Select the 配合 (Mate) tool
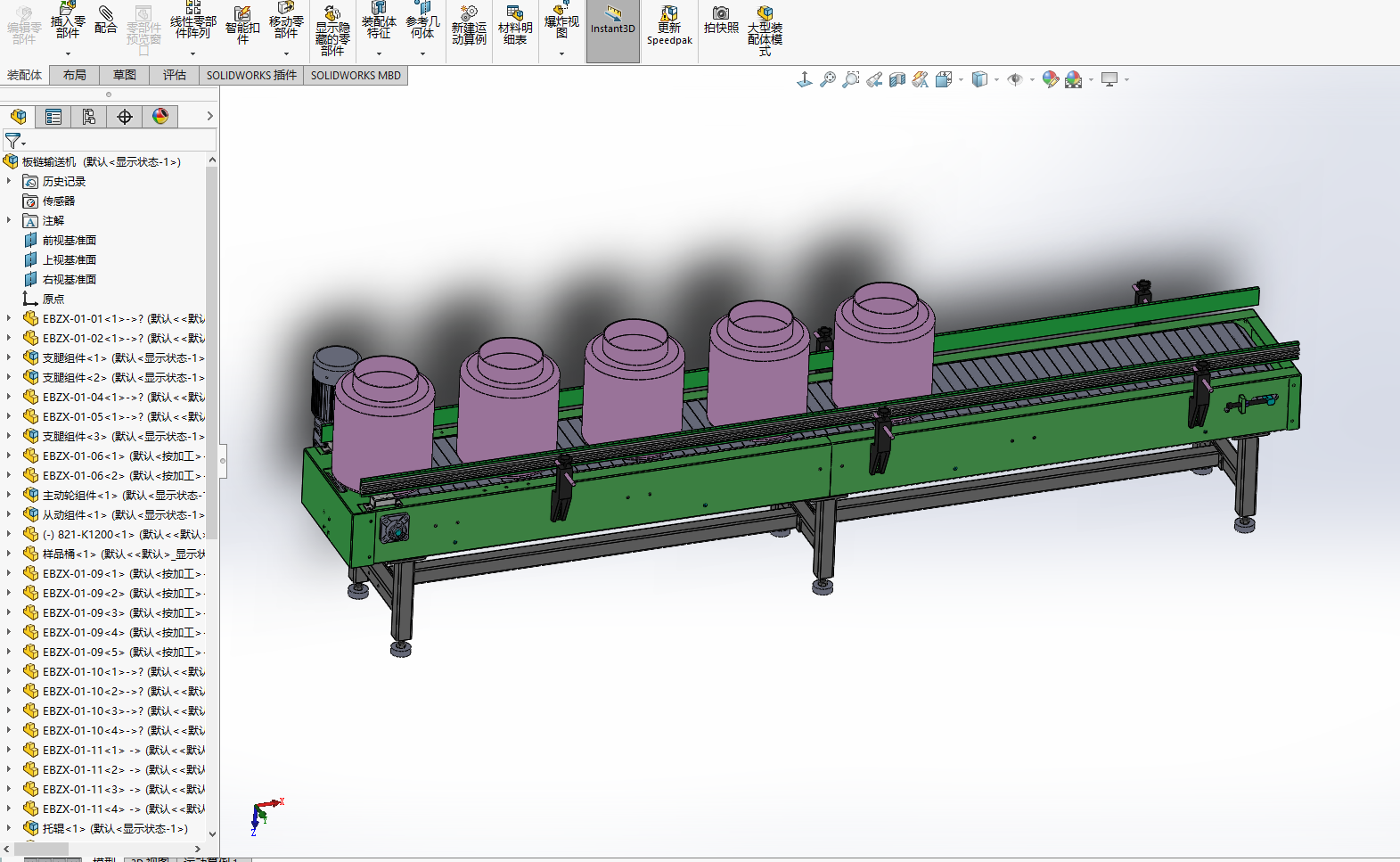 (106, 20)
